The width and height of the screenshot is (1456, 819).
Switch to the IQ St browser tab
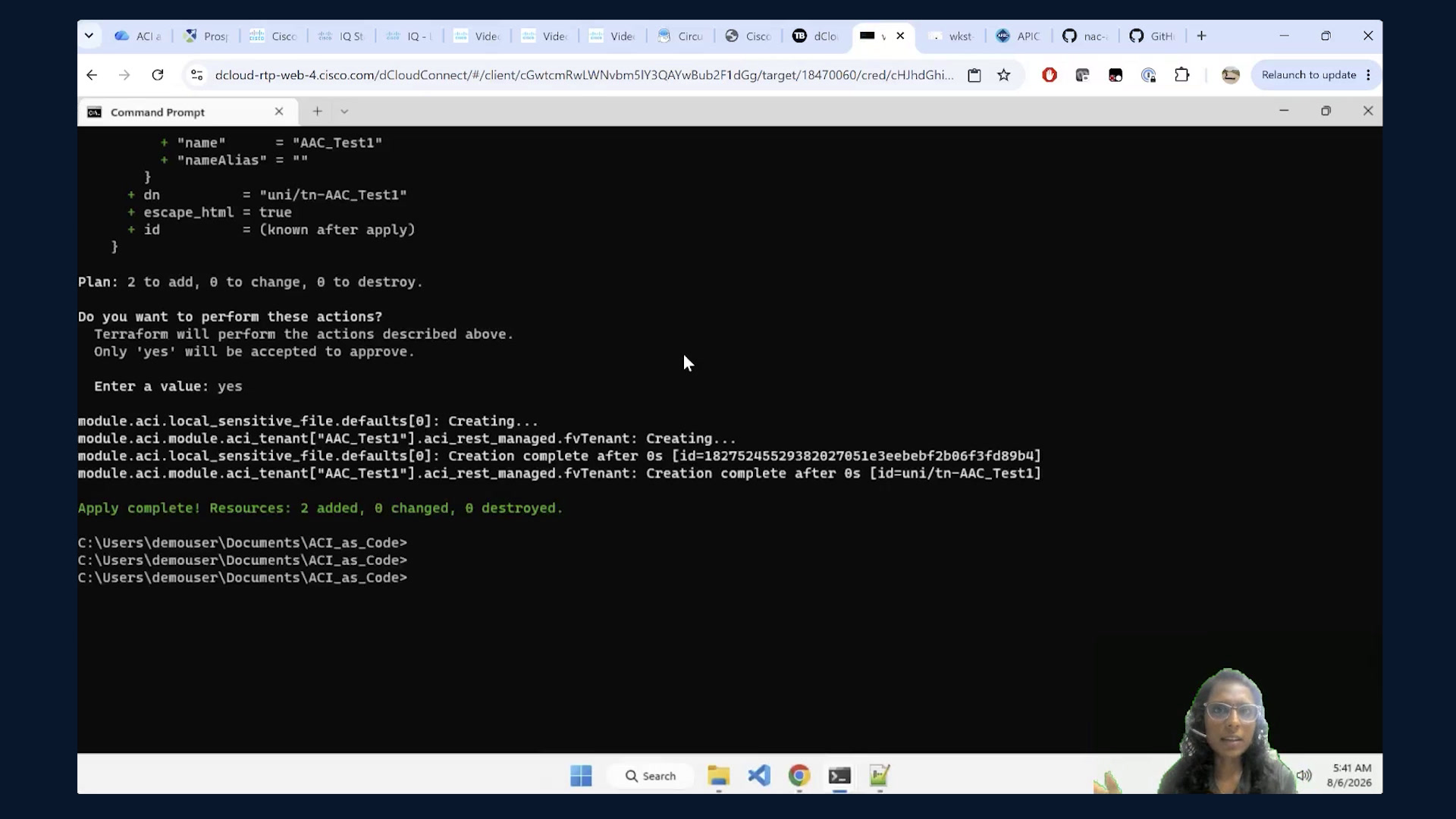pyautogui.click(x=342, y=36)
